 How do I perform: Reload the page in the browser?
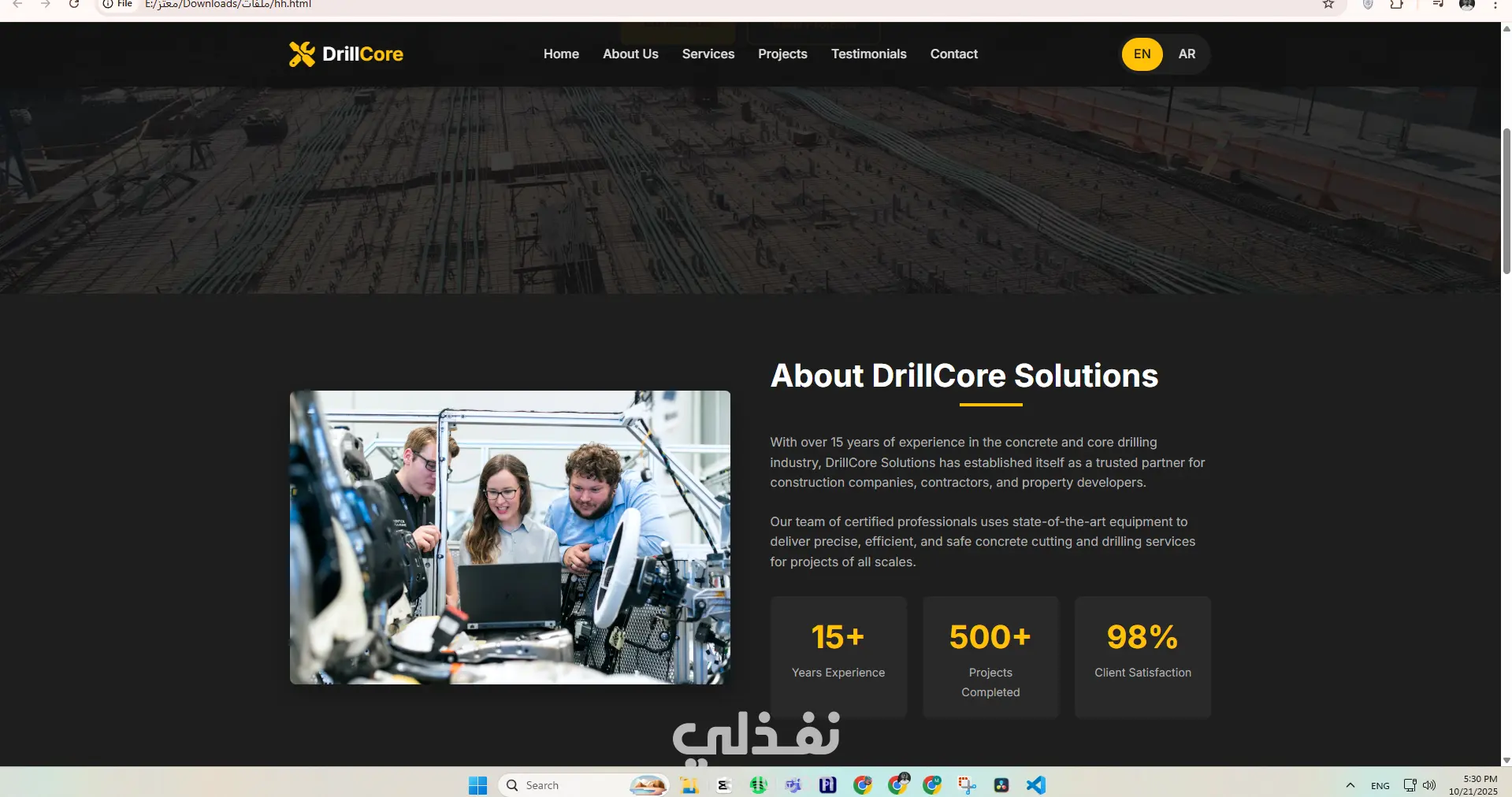(74, 4)
